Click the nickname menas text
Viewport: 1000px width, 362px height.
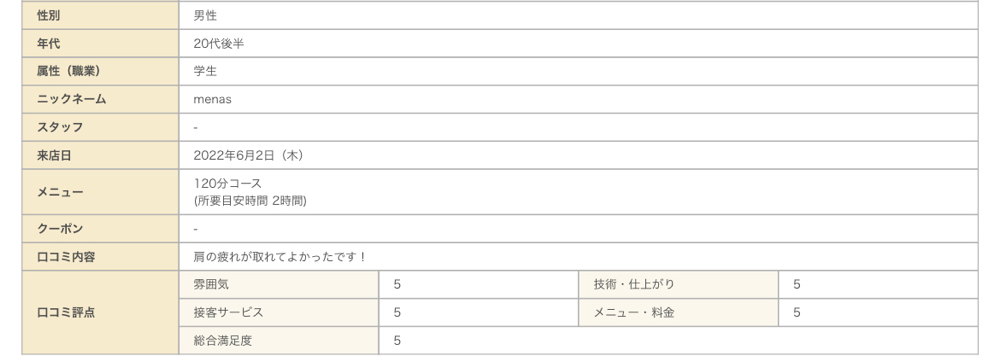pyautogui.click(x=212, y=99)
